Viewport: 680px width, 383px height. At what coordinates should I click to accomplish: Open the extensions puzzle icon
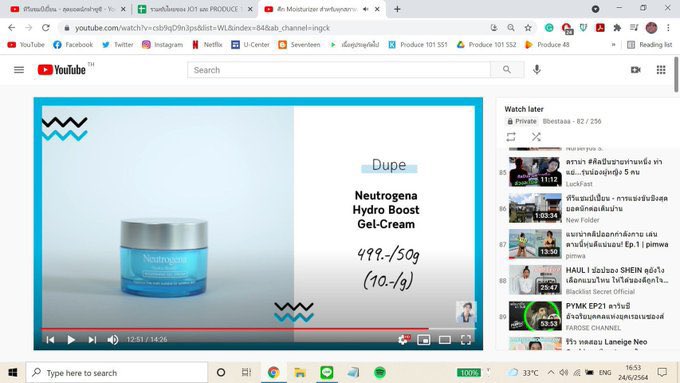[x=617, y=28]
